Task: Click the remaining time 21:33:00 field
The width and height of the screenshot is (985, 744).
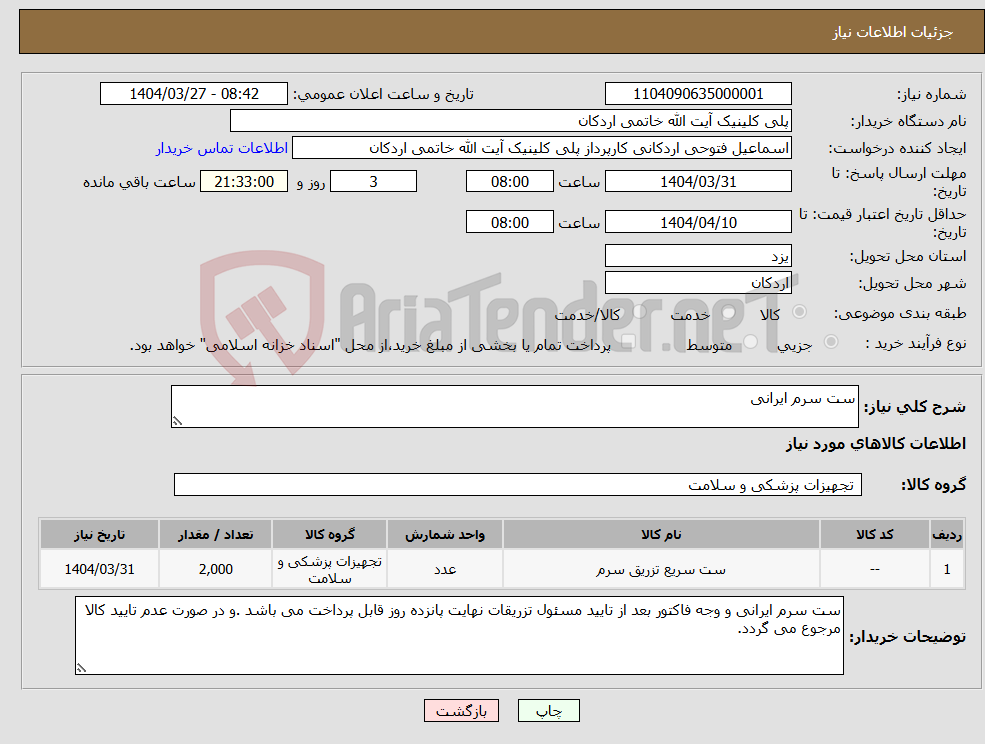Action: (244, 182)
